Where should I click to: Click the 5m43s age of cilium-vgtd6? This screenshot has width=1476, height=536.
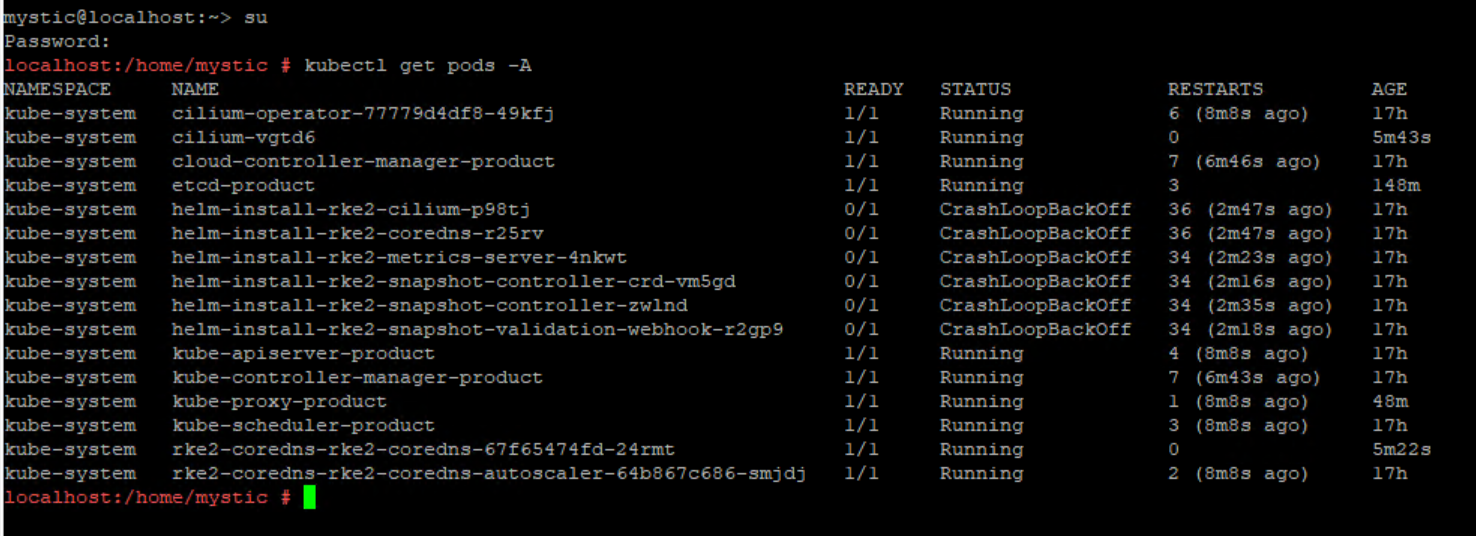(x=1401, y=137)
